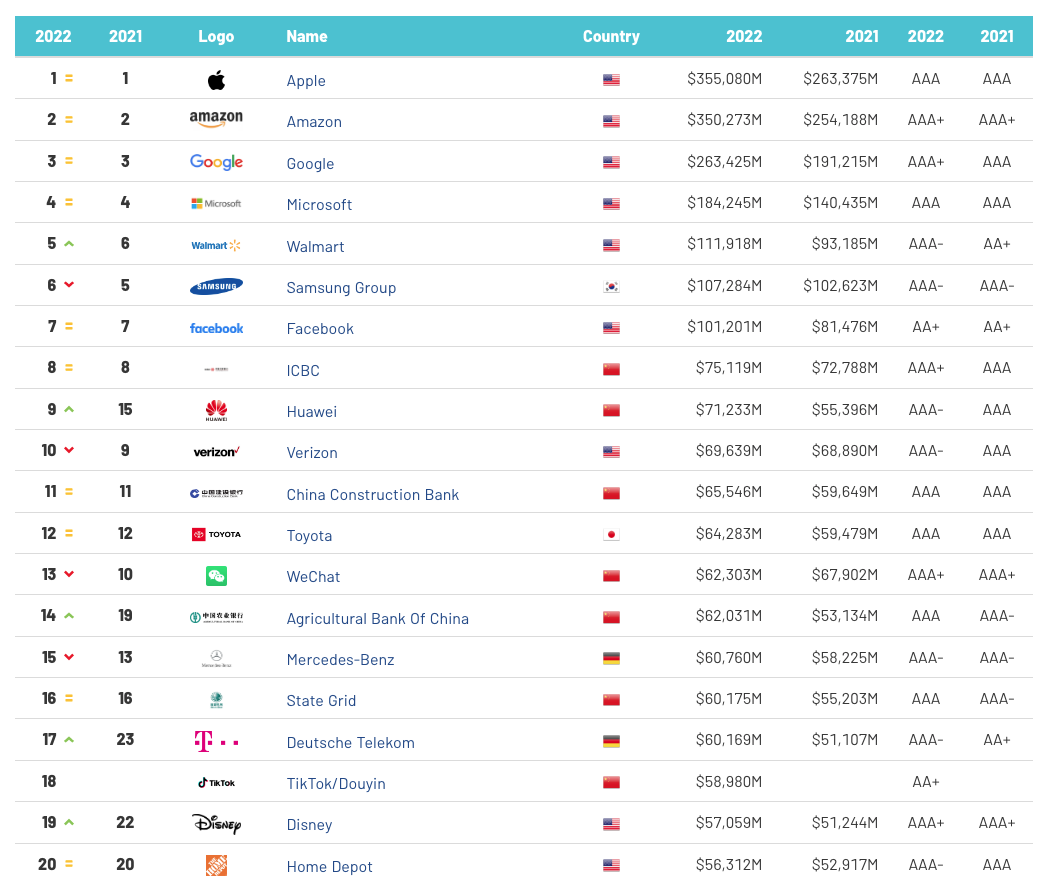Click the Samsung logo
This screenshot has height=883, width=1048.
click(216, 286)
